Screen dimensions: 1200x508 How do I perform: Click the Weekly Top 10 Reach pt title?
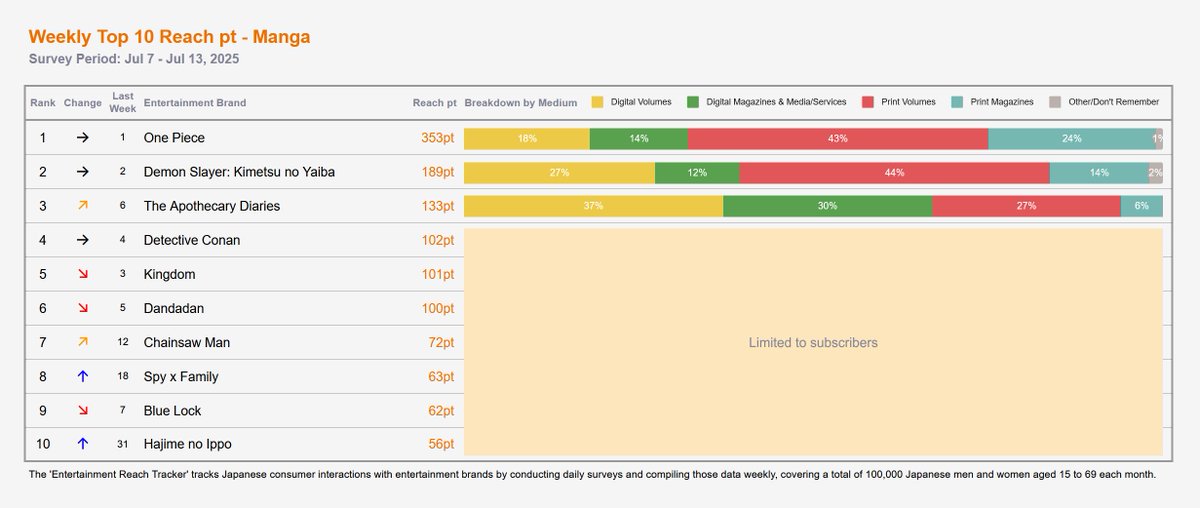click(170, 37)
